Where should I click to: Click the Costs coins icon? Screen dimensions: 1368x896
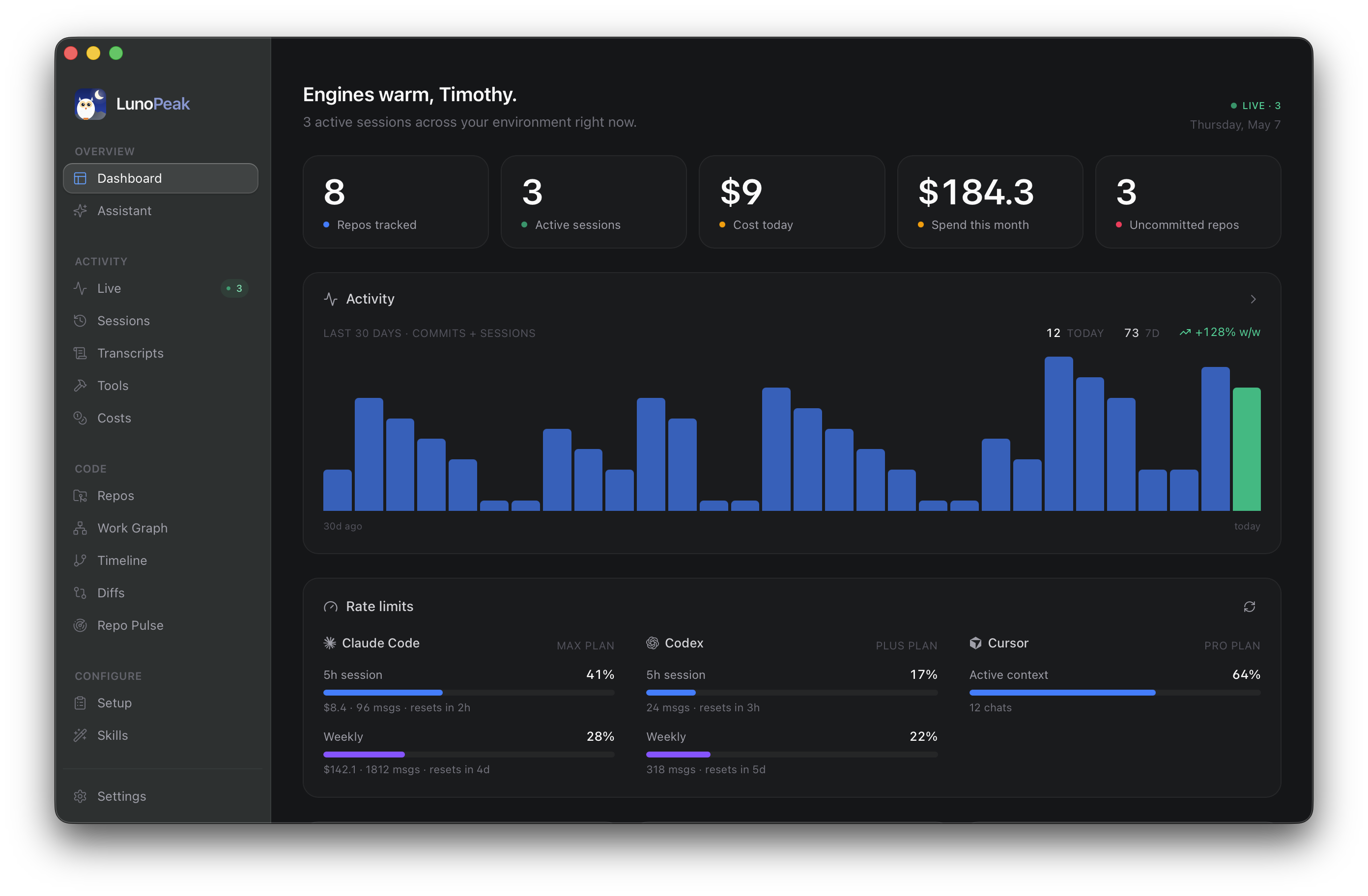tap(81, 418)
